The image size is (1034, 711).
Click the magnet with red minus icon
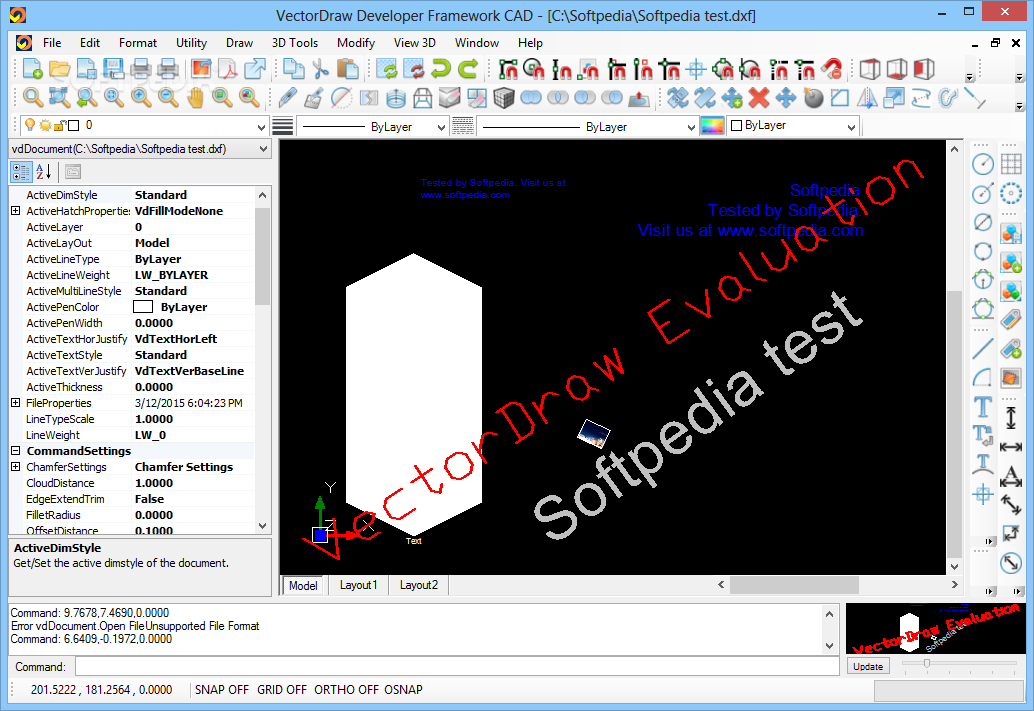832,69
